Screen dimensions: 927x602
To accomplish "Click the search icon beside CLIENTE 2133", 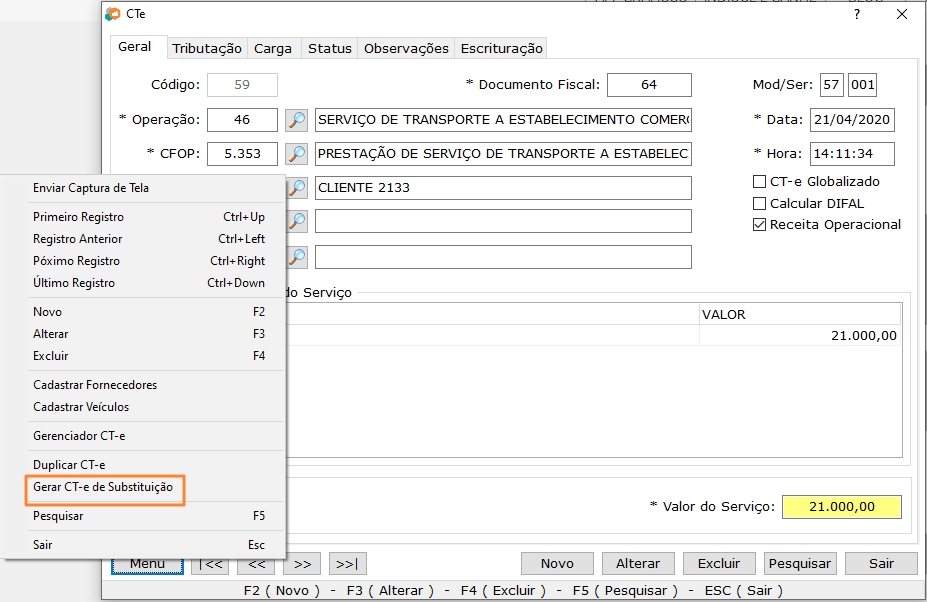I will pos(296,188).
